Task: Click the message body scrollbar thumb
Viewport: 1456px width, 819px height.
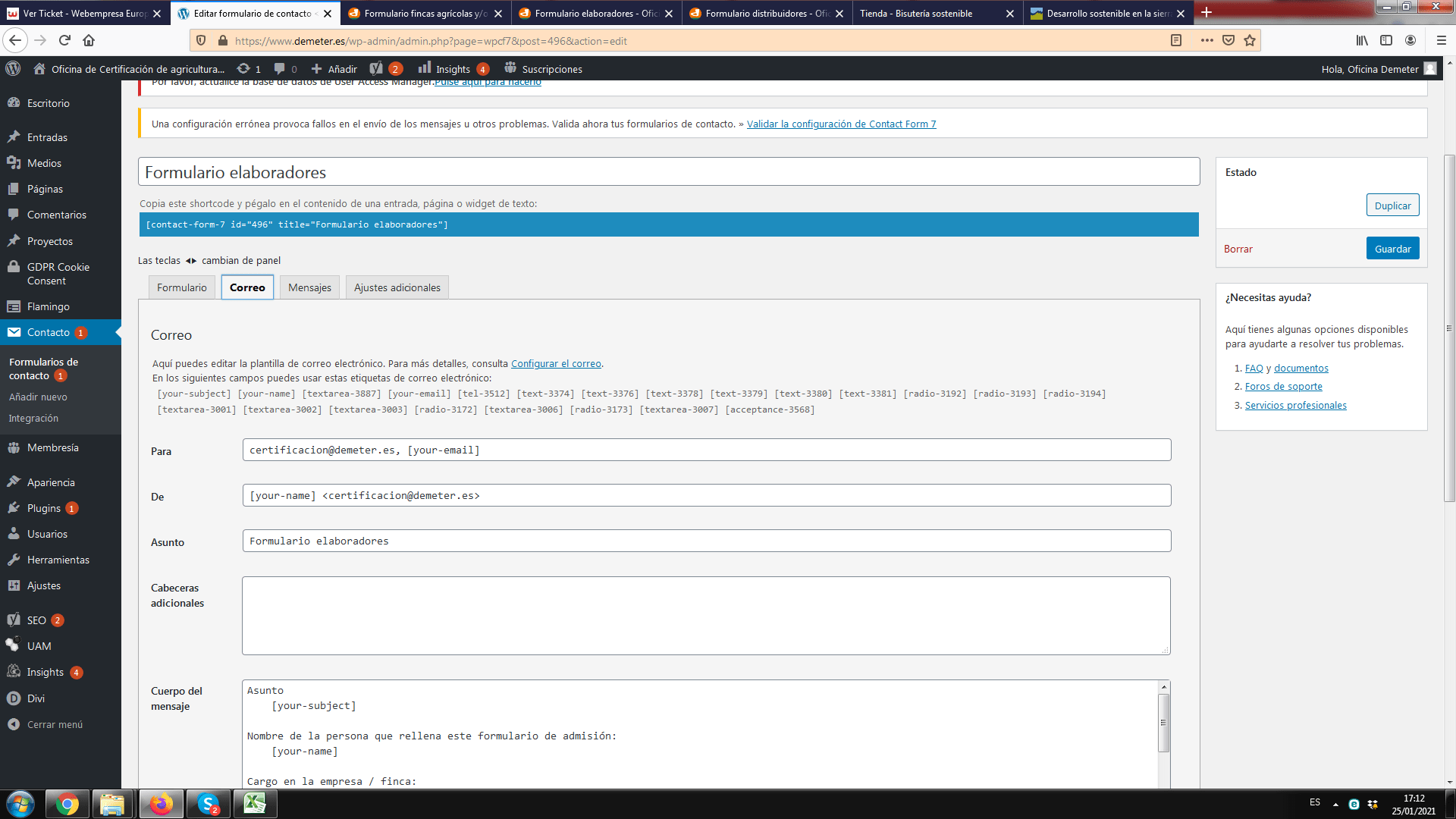Action: 1164,722
